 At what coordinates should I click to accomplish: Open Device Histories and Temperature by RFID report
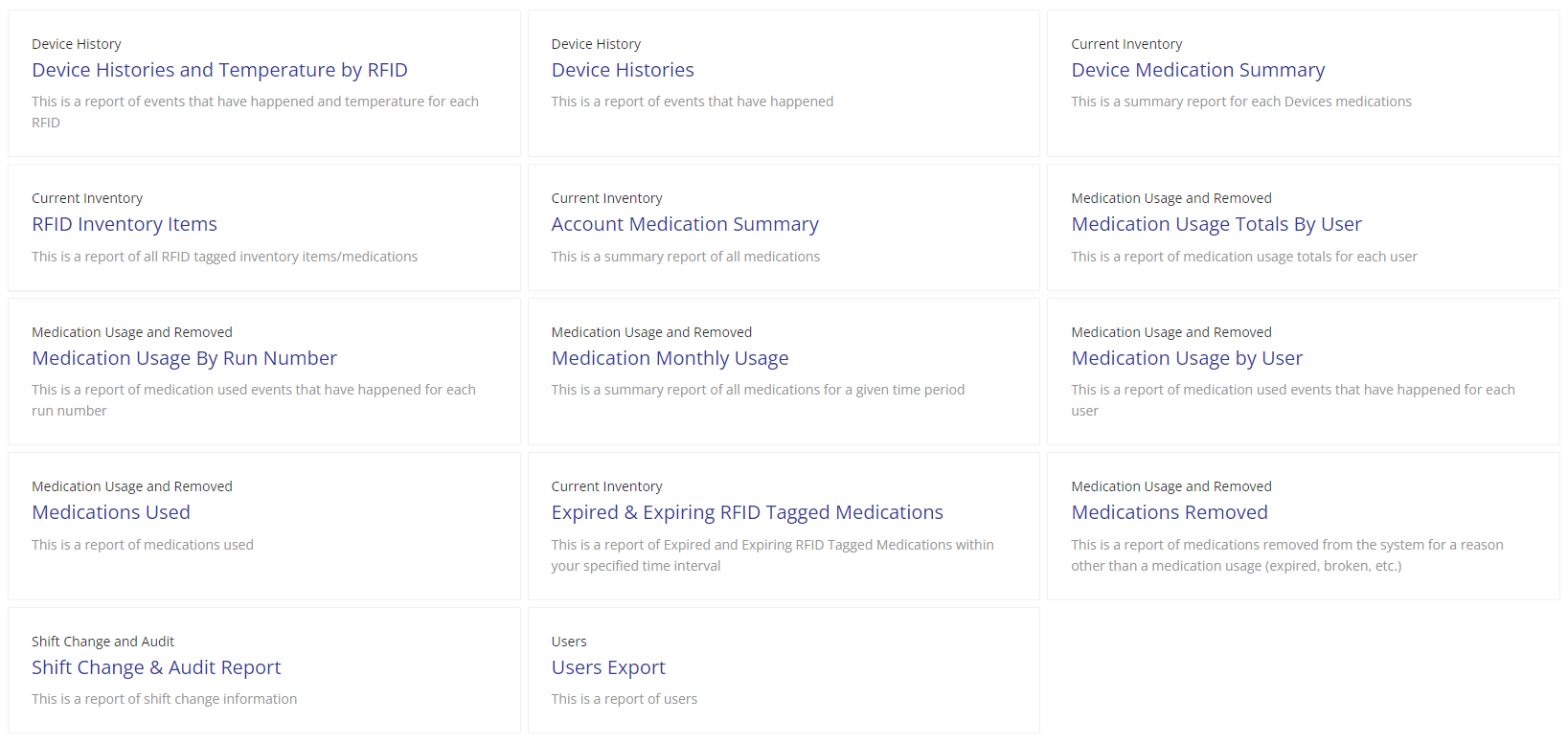point(219,70)
